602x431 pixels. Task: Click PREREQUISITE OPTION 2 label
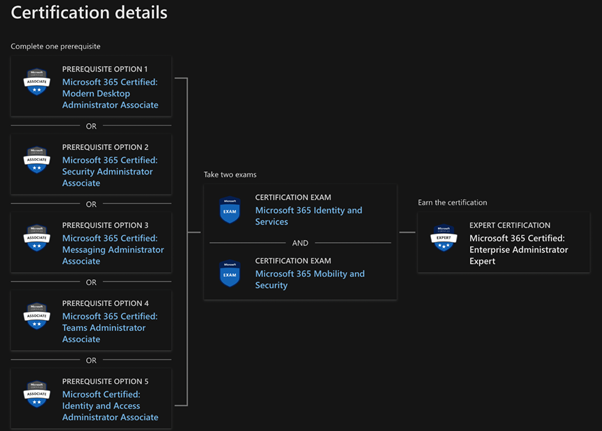point(105,147)
